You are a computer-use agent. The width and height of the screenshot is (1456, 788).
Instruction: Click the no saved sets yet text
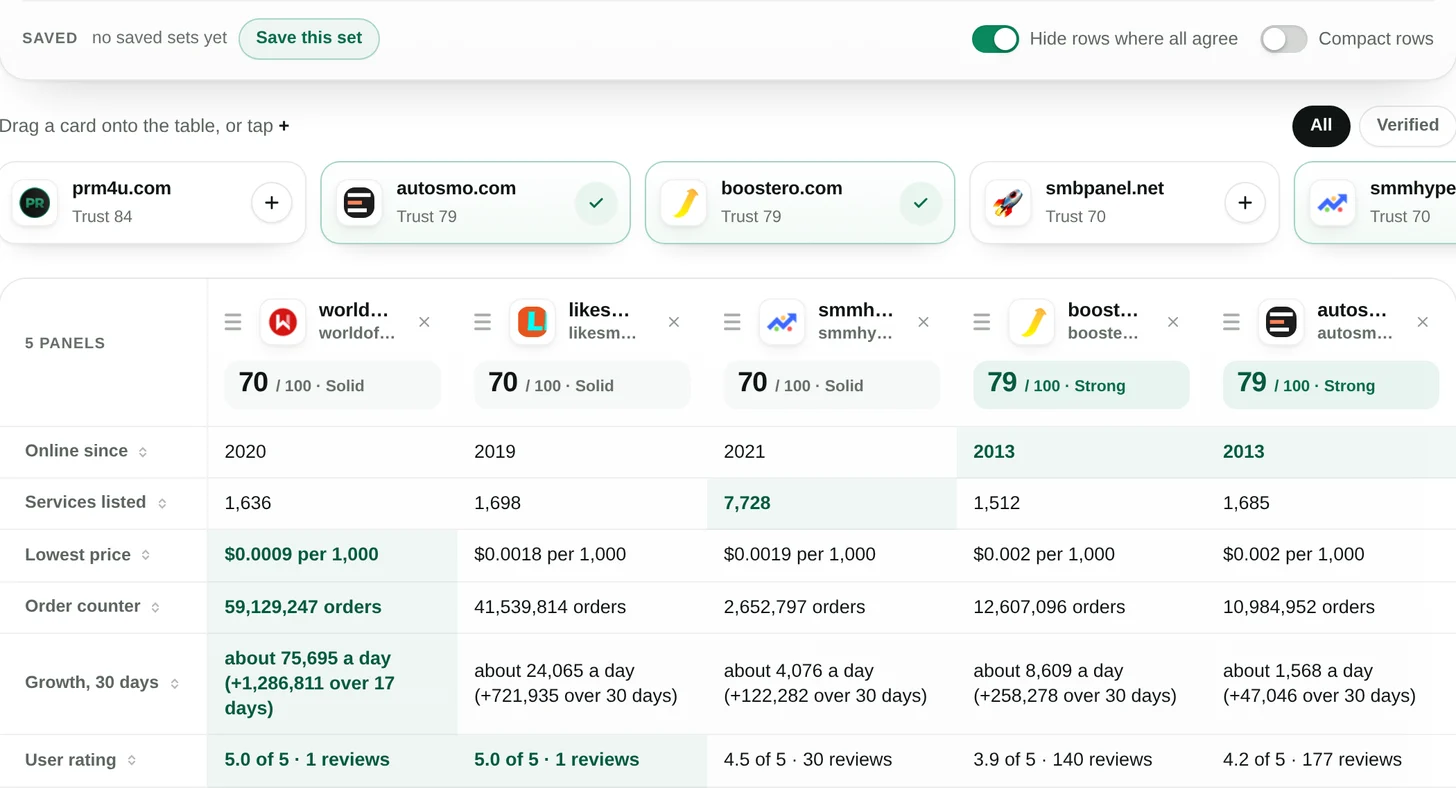coord(159,38)
